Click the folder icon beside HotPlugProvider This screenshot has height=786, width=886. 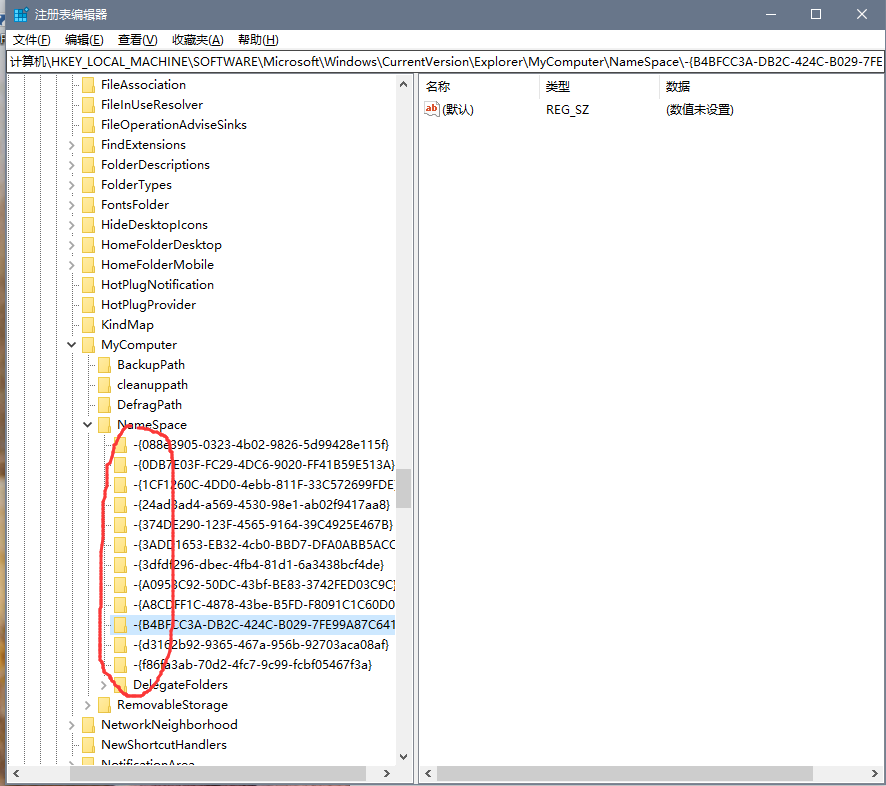(x=88, y=305)
